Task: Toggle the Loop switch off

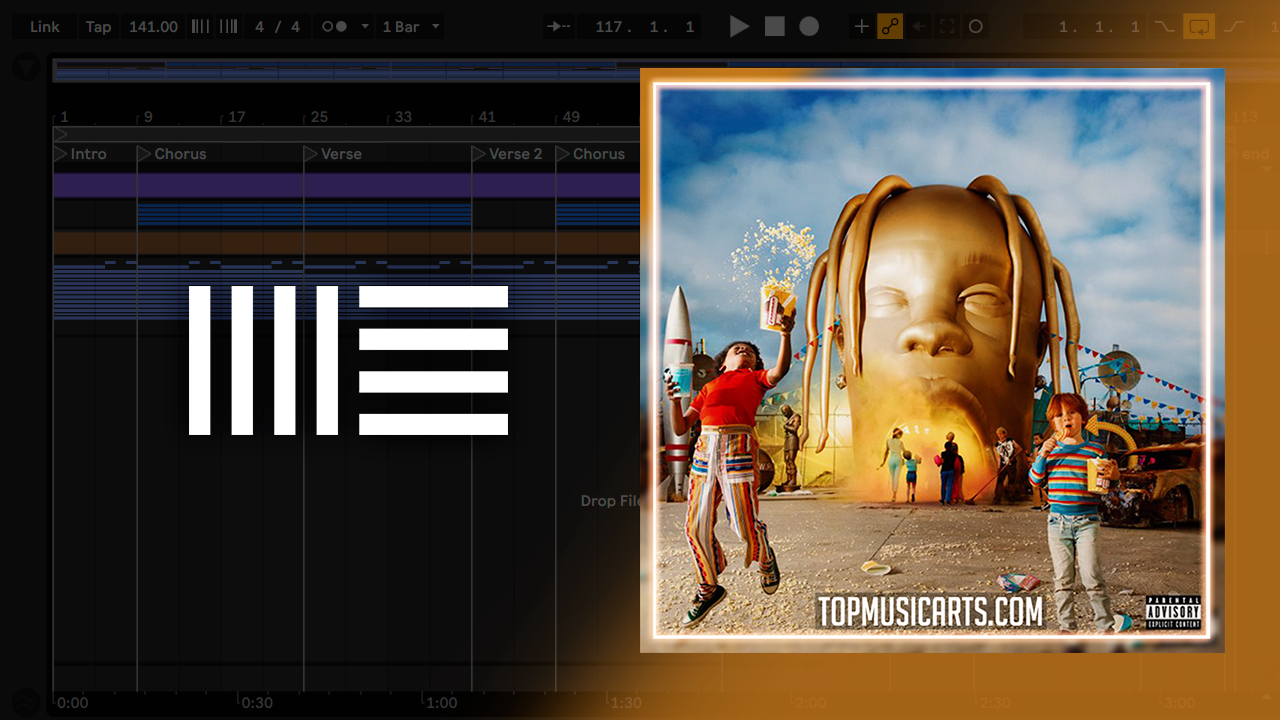Action: pos(1198,27)
